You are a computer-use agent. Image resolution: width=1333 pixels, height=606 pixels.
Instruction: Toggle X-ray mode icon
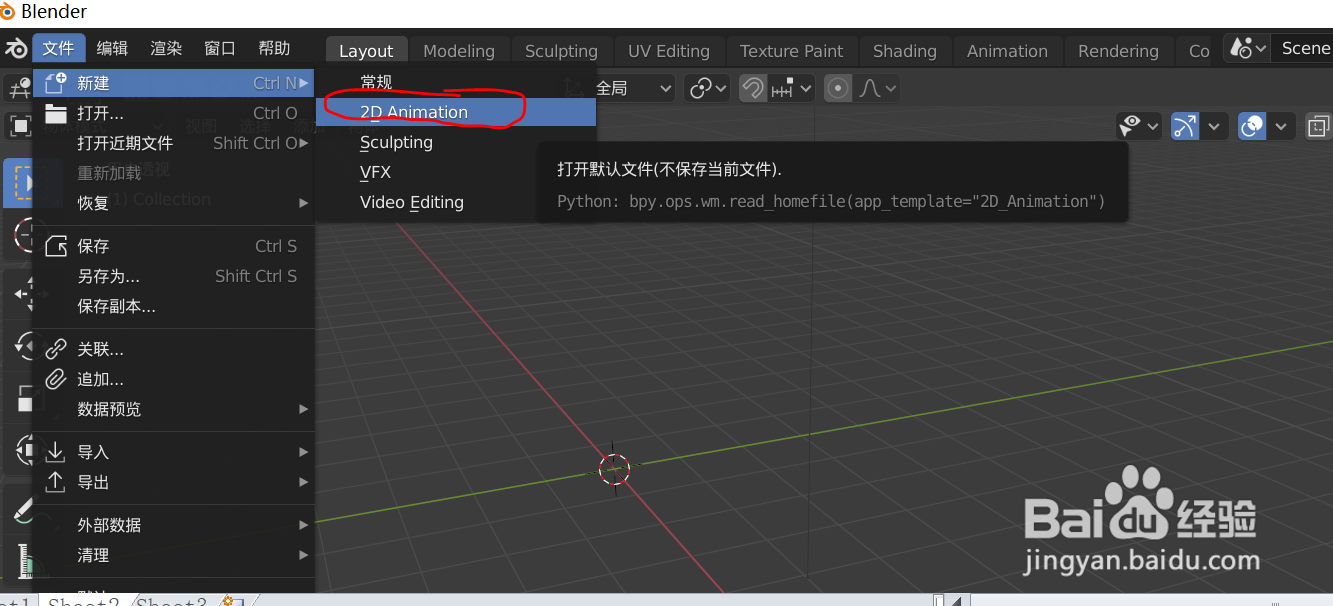pyautogui.click(x=1319, y=126)
